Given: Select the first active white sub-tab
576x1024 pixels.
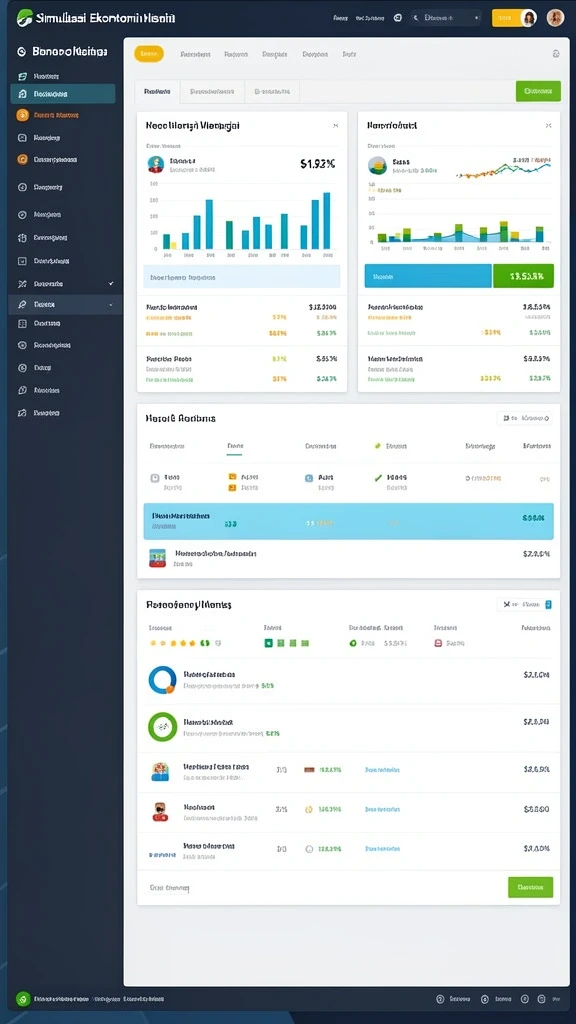Looking at the screenshot, I should coord(157,92).
